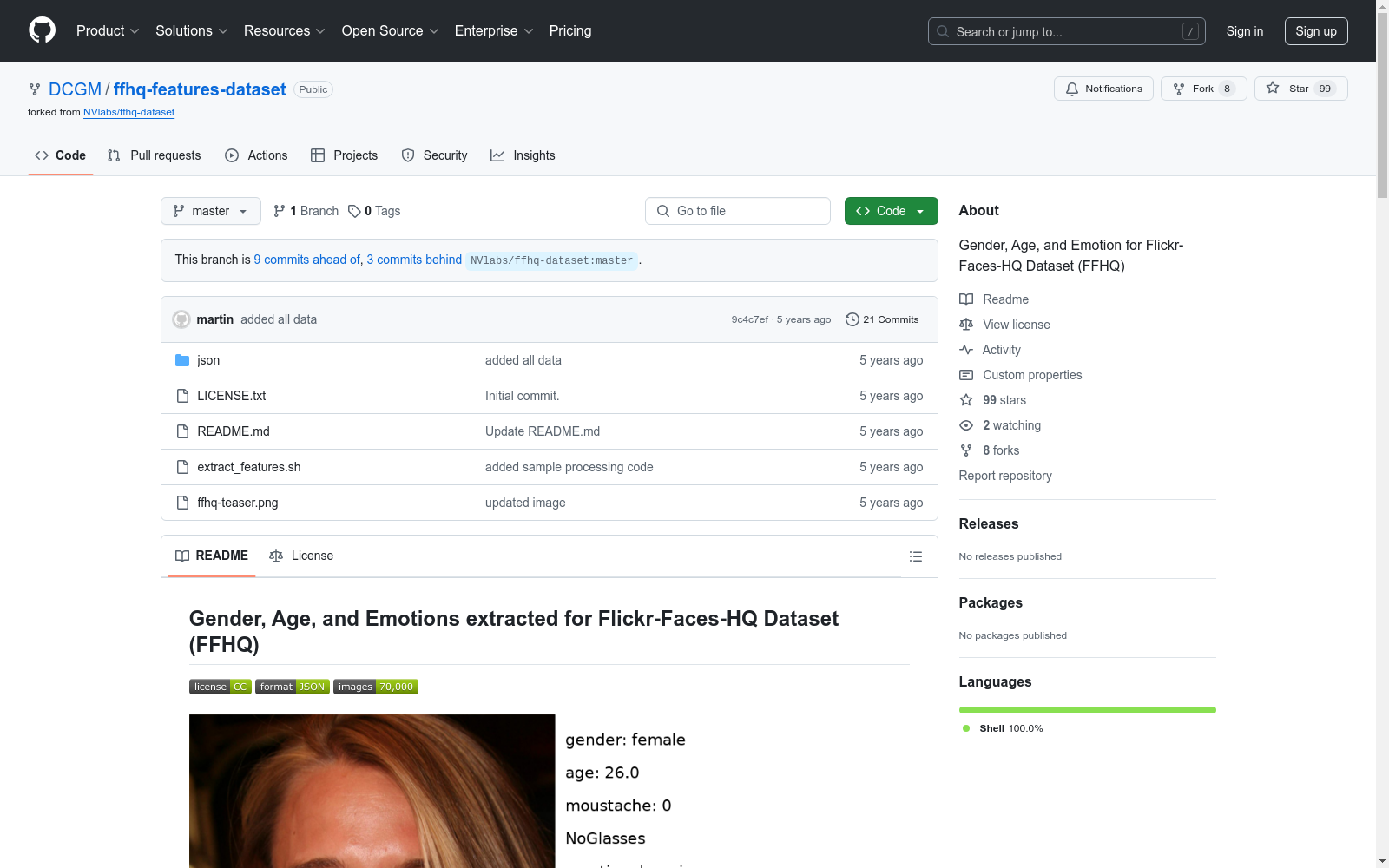The image size is (1389, 868).
Task: Click martin's avatar image
Action: (181, 319)
